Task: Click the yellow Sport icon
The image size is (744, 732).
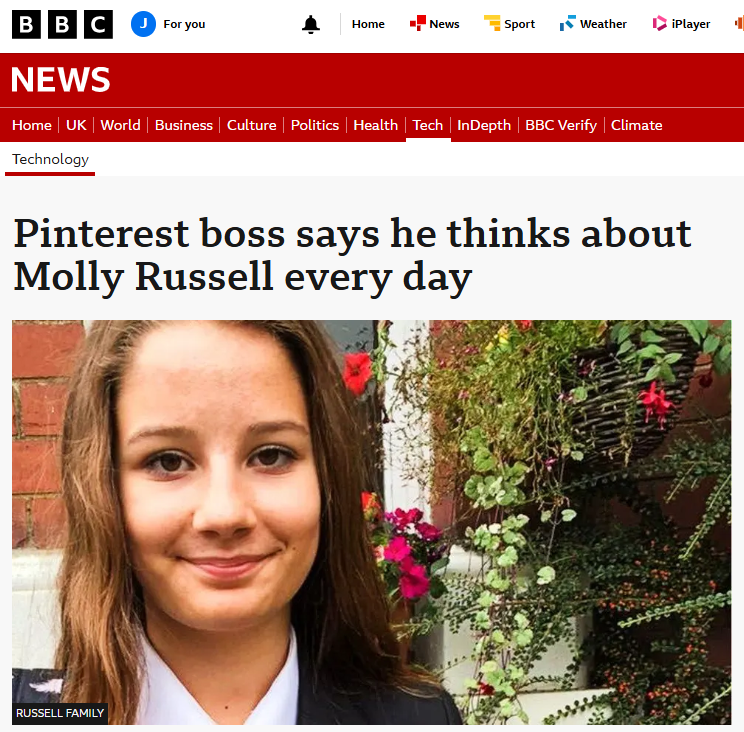Action: pyautogui.click(x=492, y=23)
